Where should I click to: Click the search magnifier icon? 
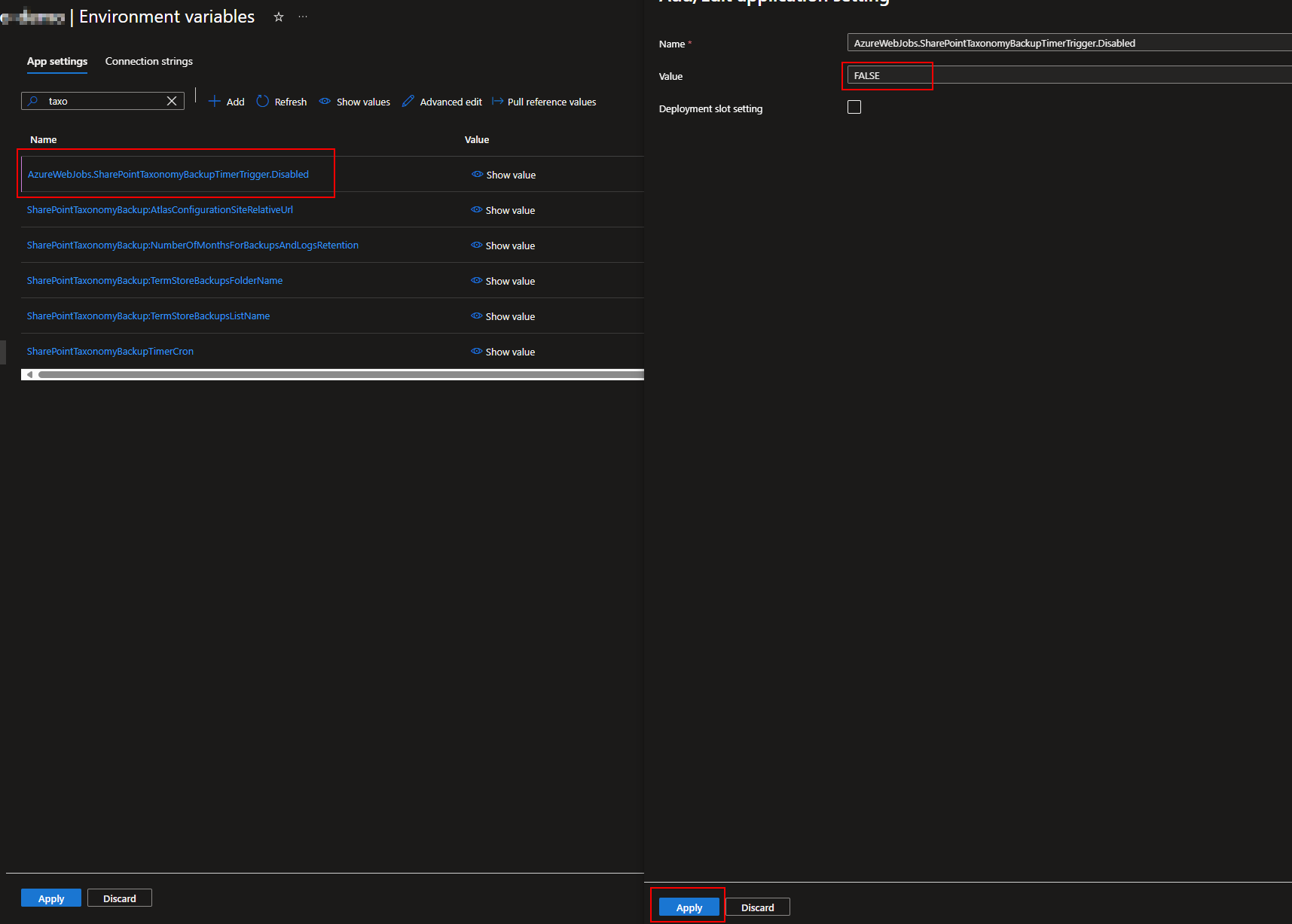(33, 101)
